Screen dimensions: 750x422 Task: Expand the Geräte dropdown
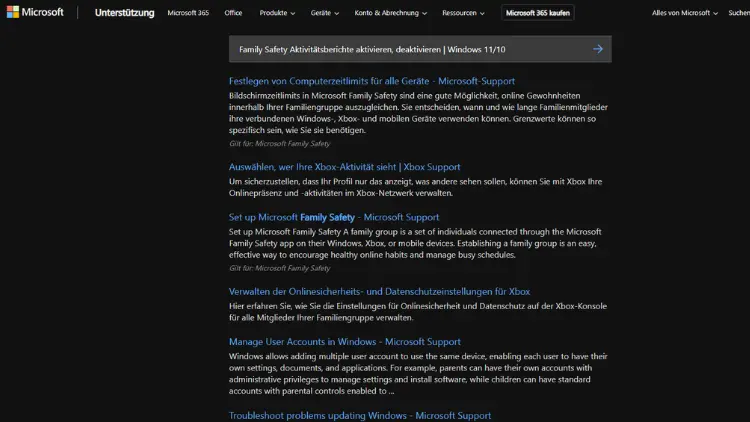pyautogui.click(x=325, y=13)
